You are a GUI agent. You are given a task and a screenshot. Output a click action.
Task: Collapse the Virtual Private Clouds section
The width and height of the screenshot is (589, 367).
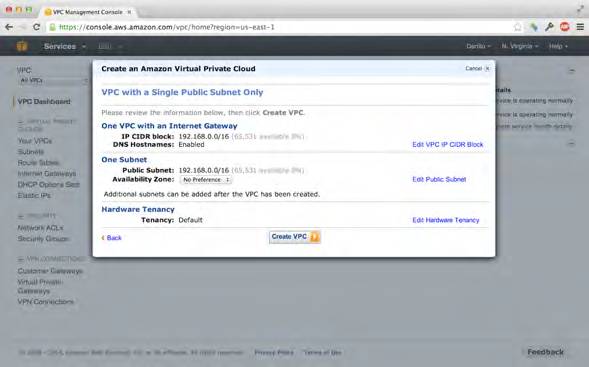(x=20, y=121)
